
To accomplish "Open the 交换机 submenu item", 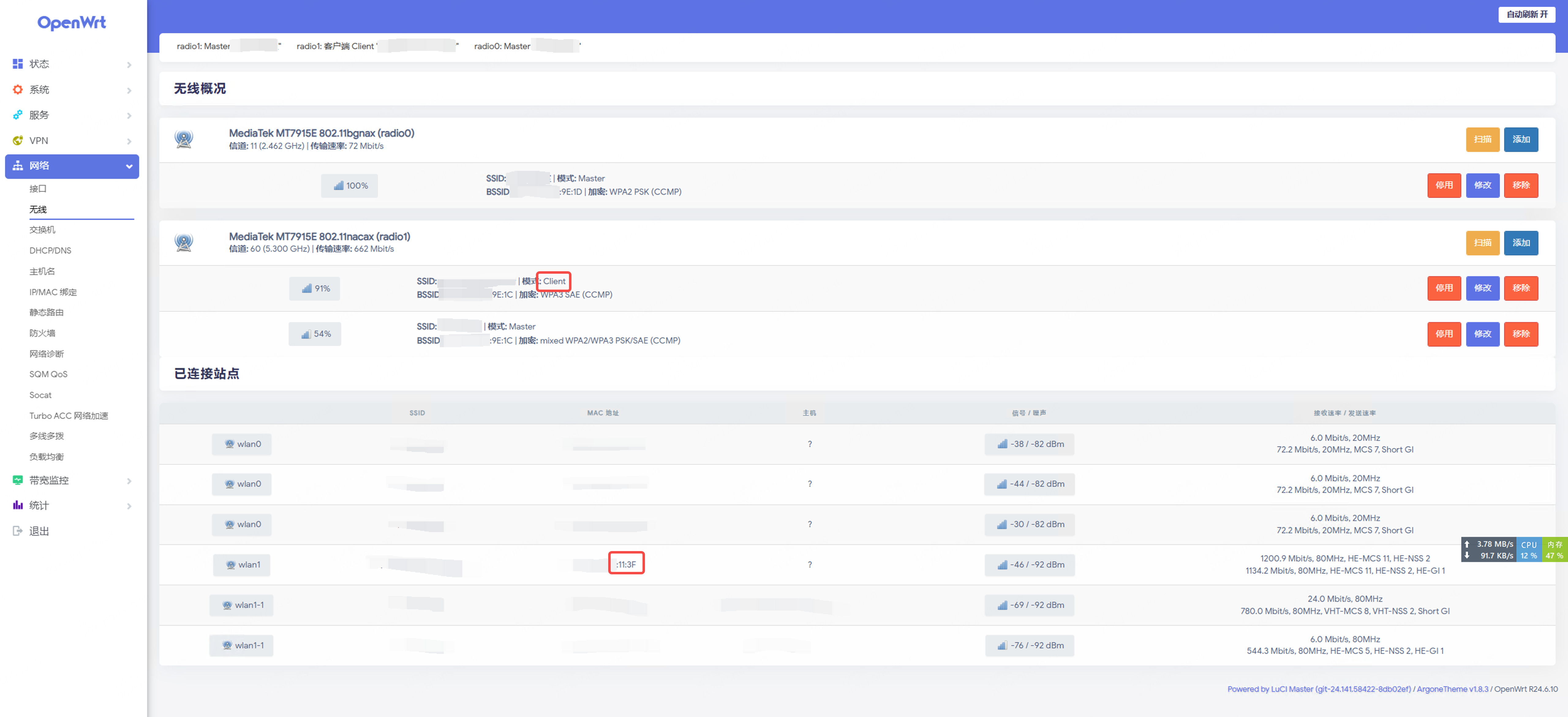I will point(42,230).
